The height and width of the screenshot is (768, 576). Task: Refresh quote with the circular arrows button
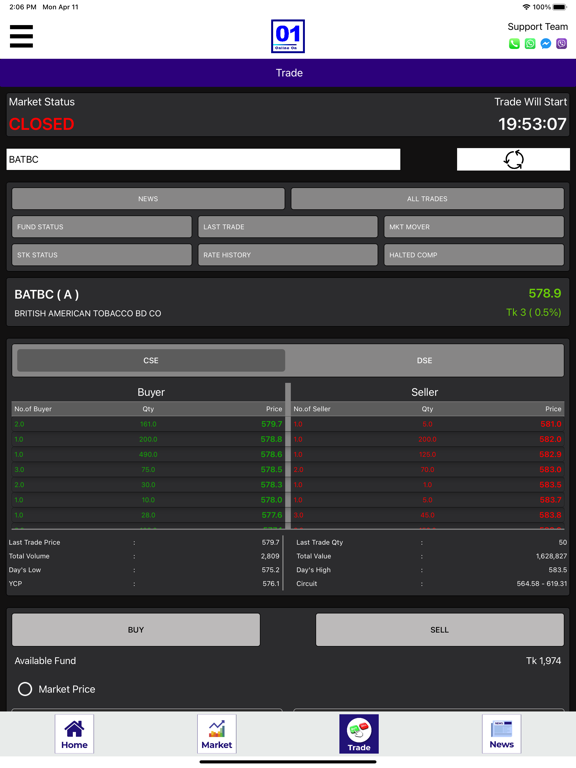(513, 160)
